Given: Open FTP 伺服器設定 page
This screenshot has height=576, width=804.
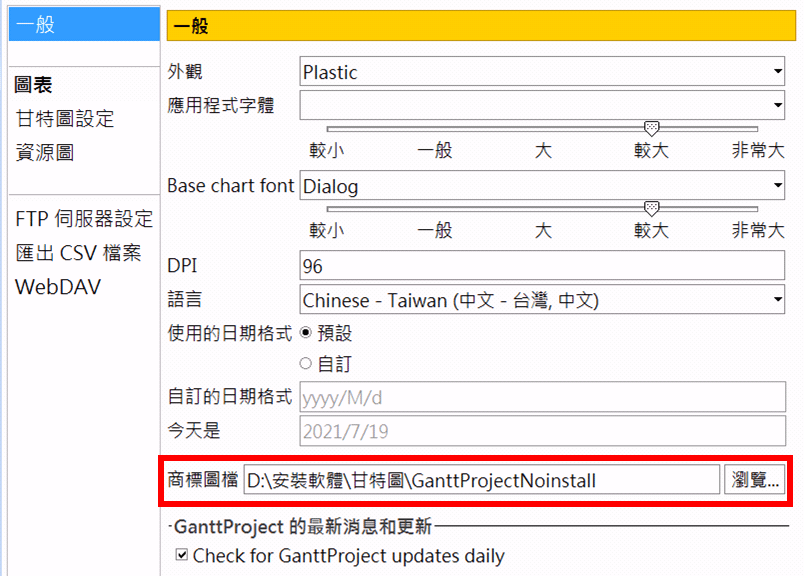Looking at the screenshot, I should 84,219.
